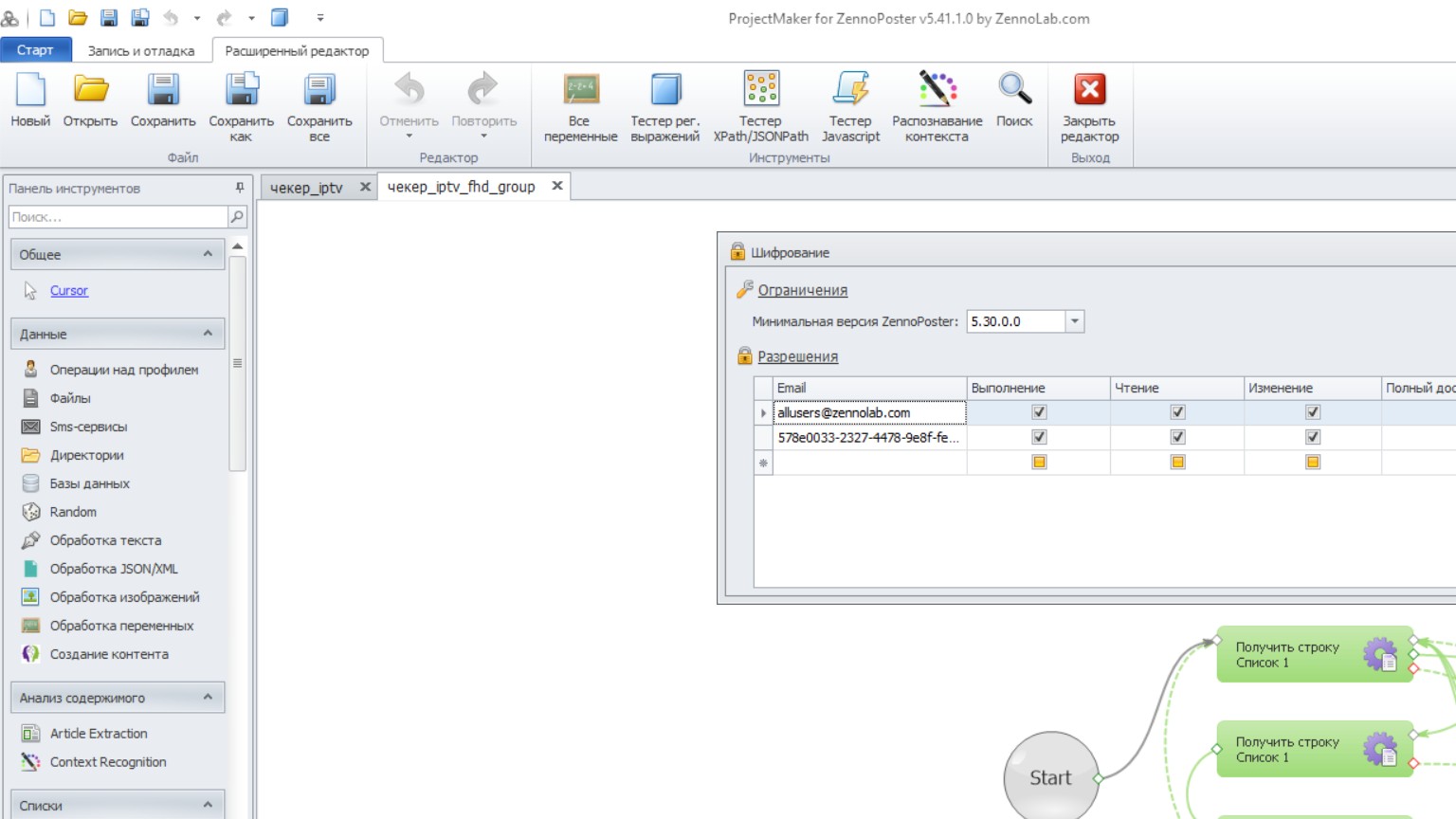Close the чекер_iptv_fhd_group tab
This screenshot has height=819, width=1456.
(x=557, y=186)
